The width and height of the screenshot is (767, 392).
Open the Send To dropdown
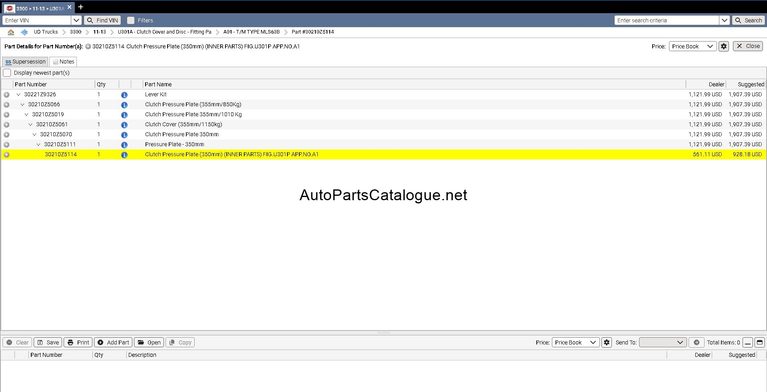pos(663,343)
